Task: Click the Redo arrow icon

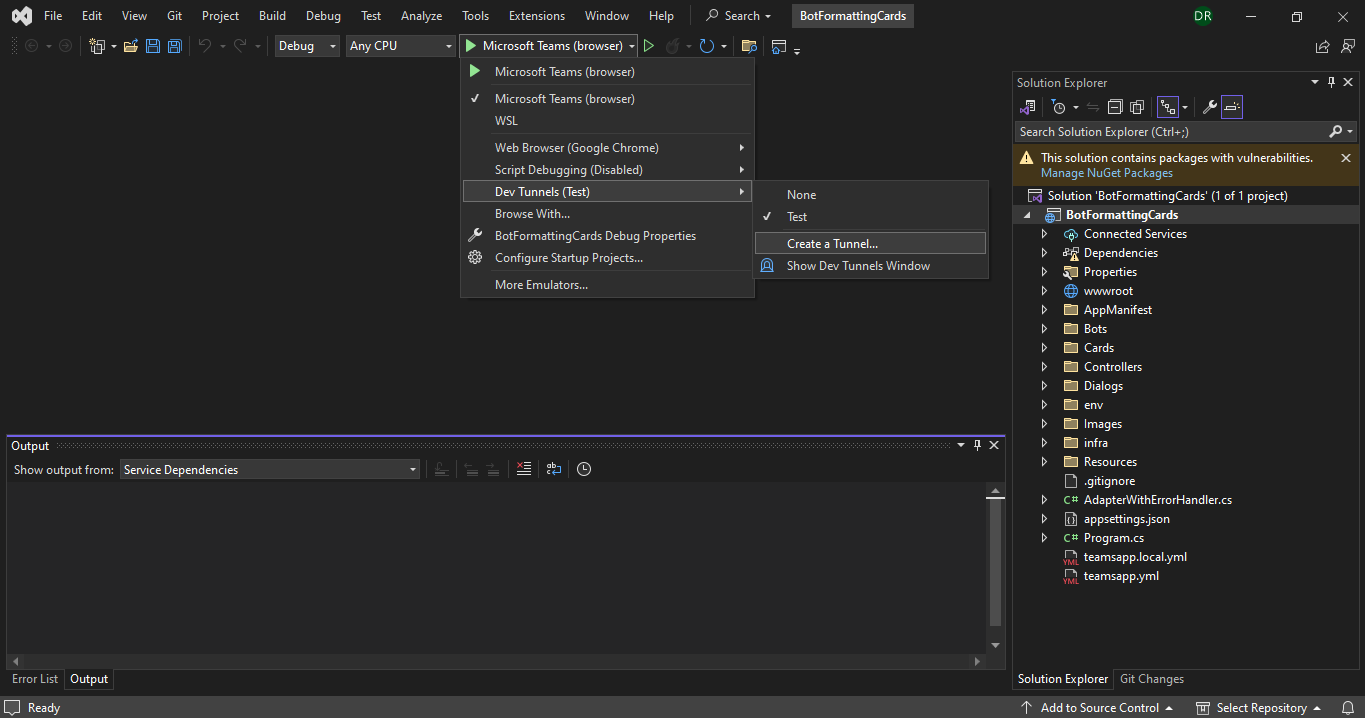Action: click(240, 46)
